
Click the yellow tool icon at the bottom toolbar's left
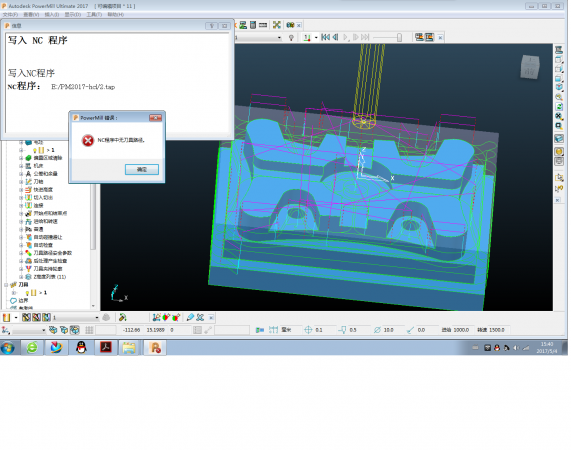6,317
